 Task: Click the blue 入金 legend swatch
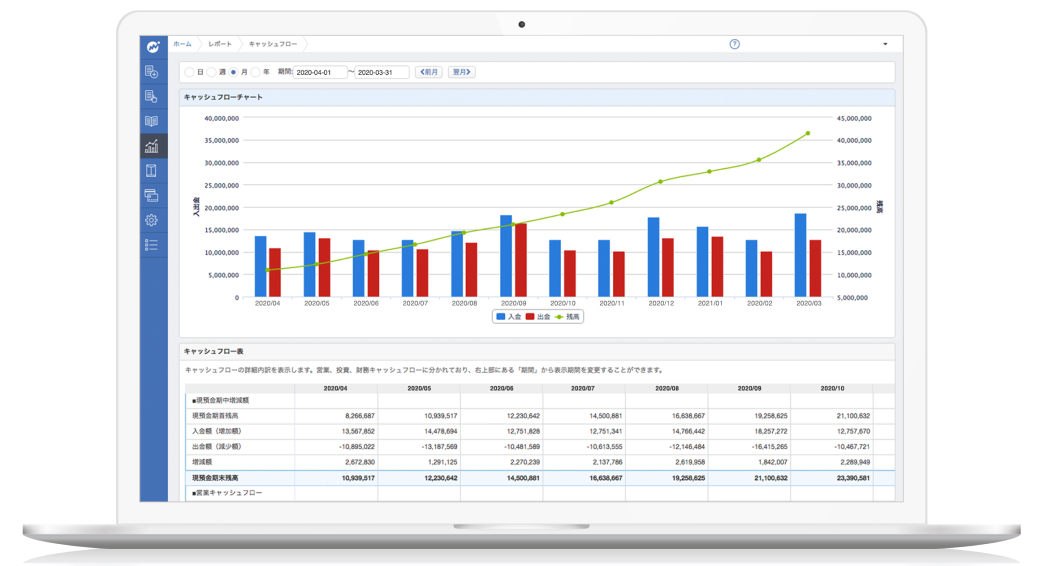pos(500,316)
